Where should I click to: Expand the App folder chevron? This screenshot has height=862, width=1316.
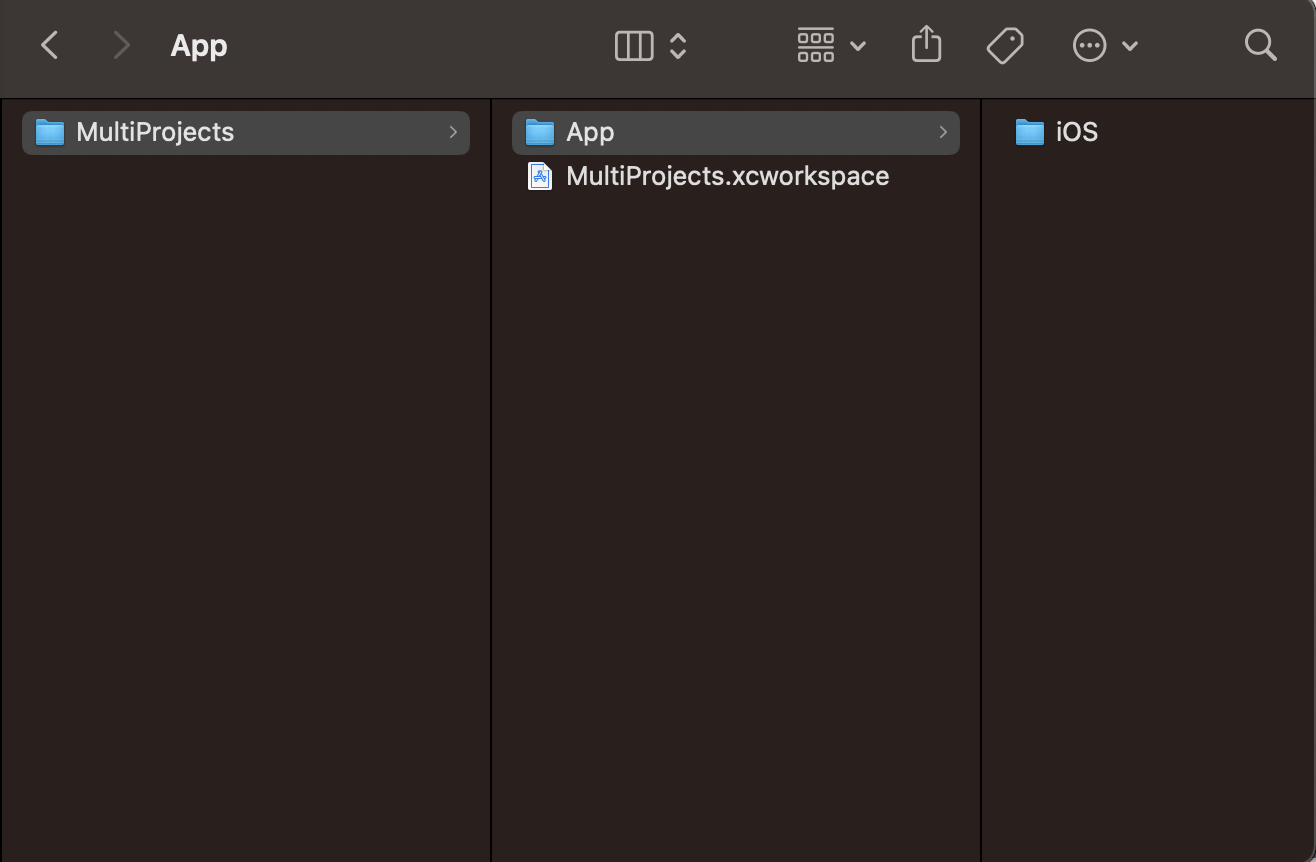(943, 132)
